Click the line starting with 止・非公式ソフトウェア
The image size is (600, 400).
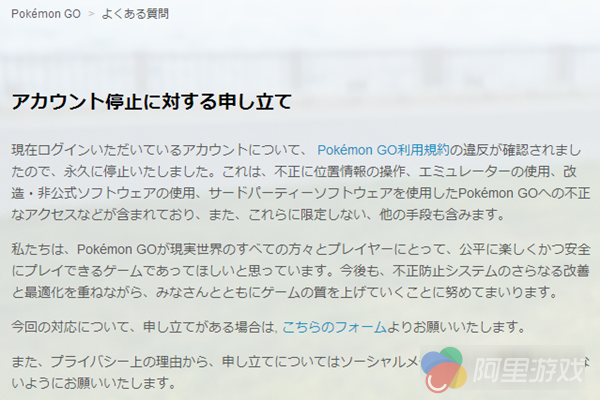[290, 193]
